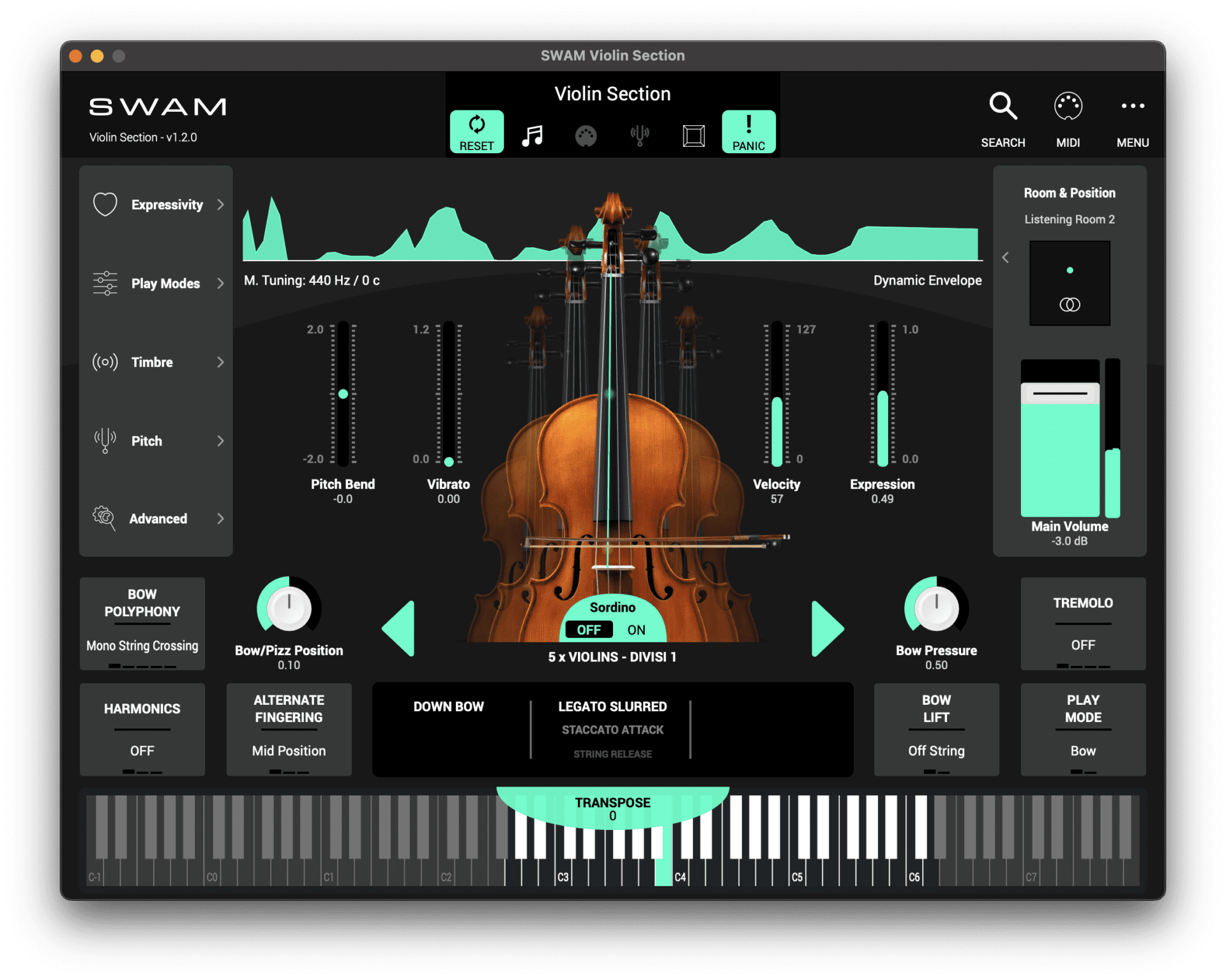Click the Bow Lift Off String button
The height and width of the screenshot is (980, 1226).
click(x=936, y=729)
